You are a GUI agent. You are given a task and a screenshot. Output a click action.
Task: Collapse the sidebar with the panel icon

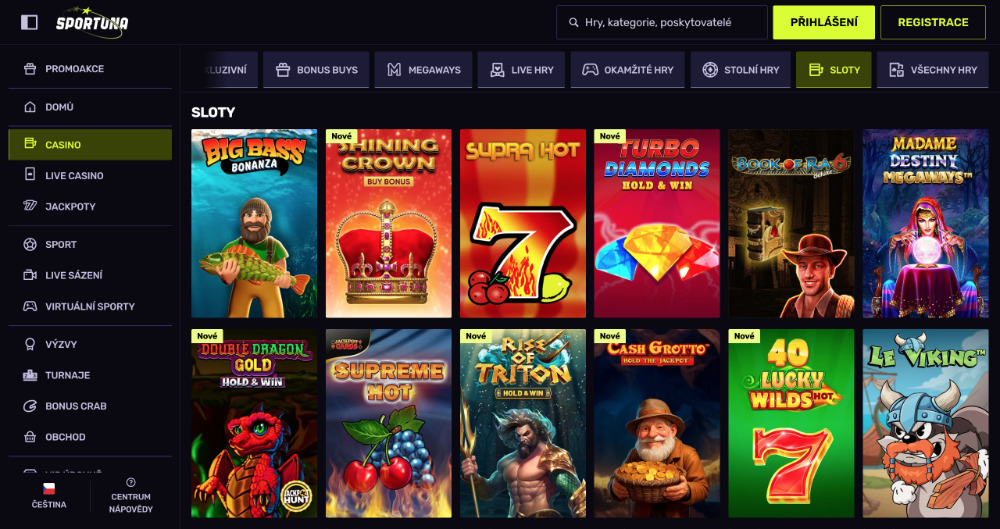tap(29, 22)
